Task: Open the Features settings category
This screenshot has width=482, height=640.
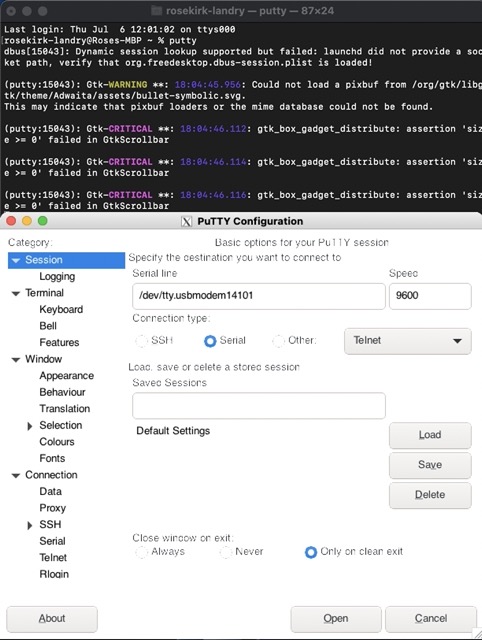Action: click(x=59, y=342)
